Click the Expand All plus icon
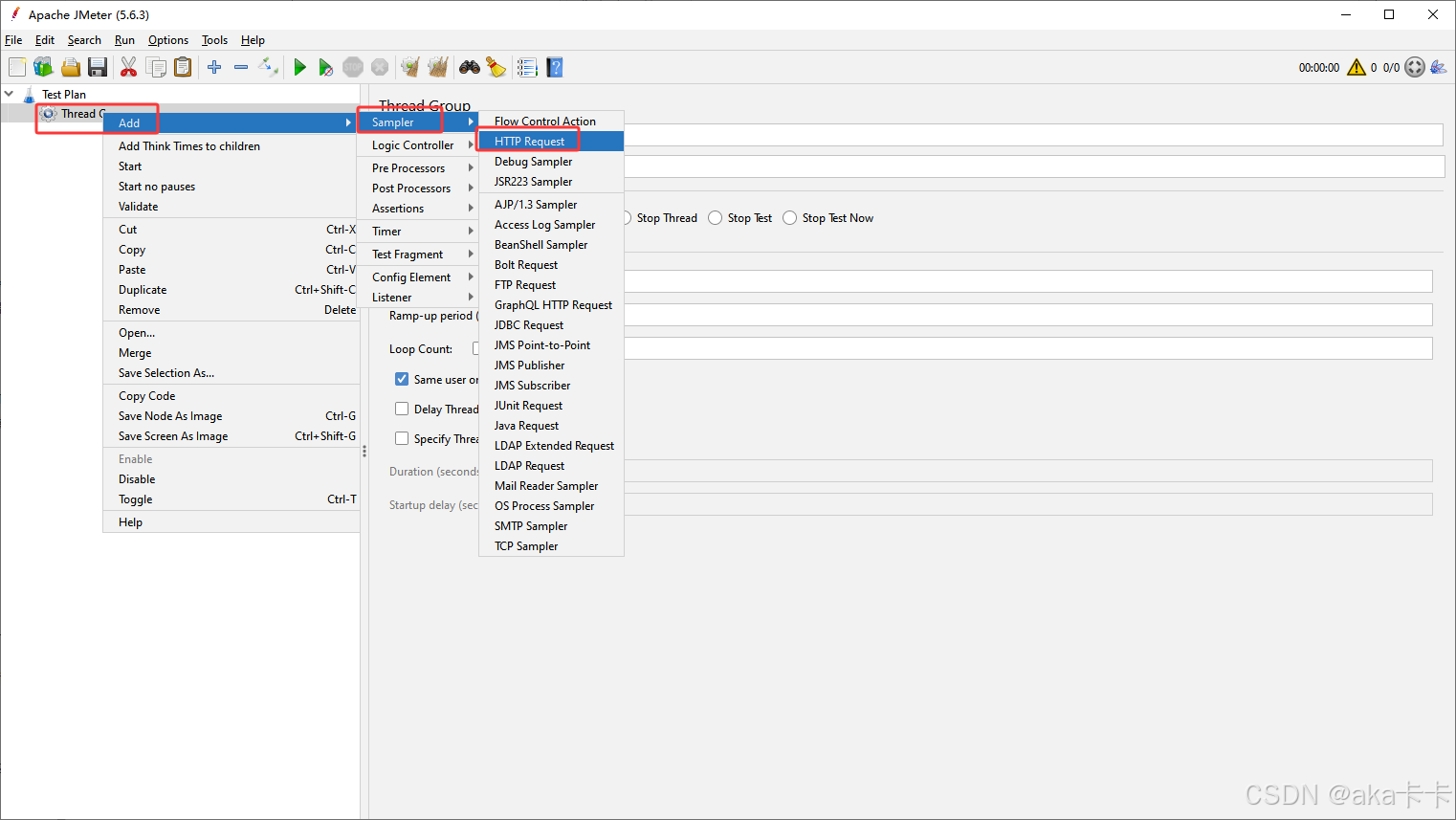Viewport: 1456px width, 820px height. (214, 67)
